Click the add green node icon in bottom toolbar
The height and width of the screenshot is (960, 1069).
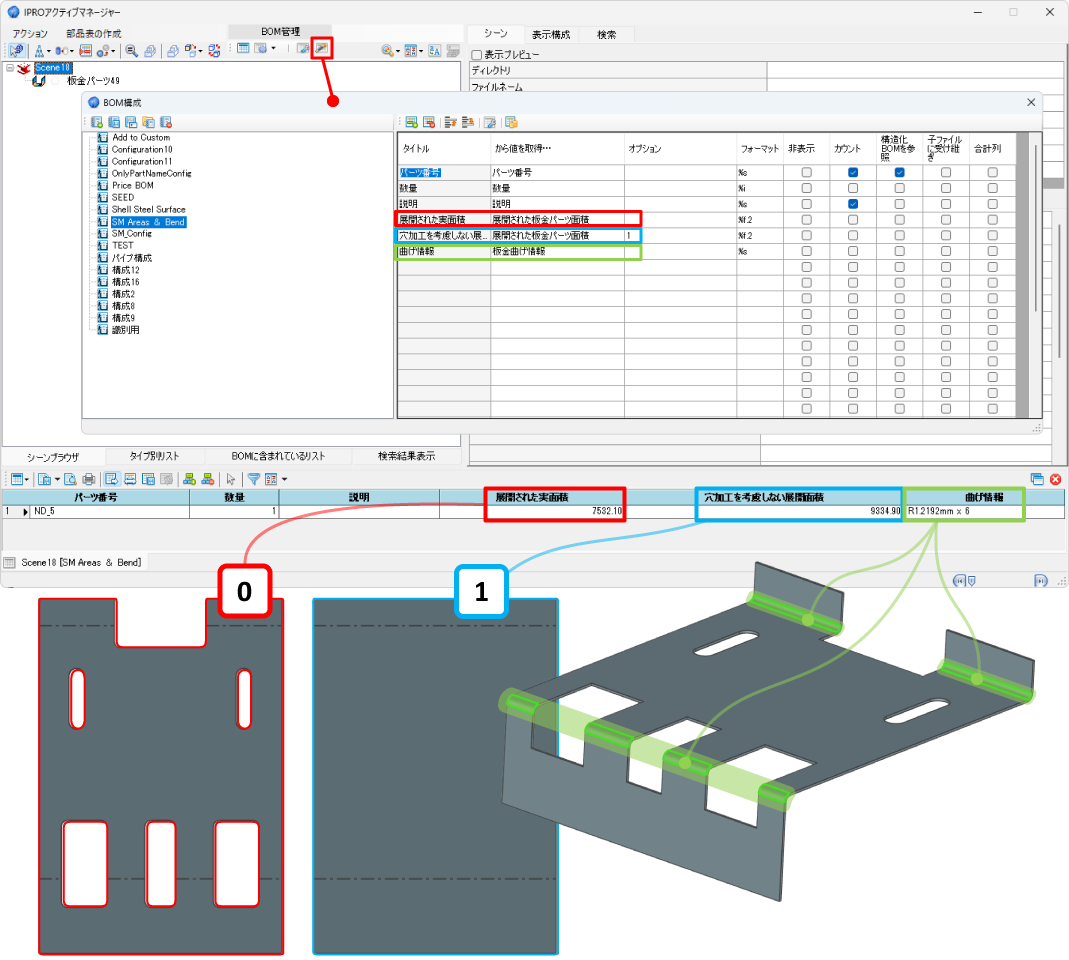(x=190, y=479)
